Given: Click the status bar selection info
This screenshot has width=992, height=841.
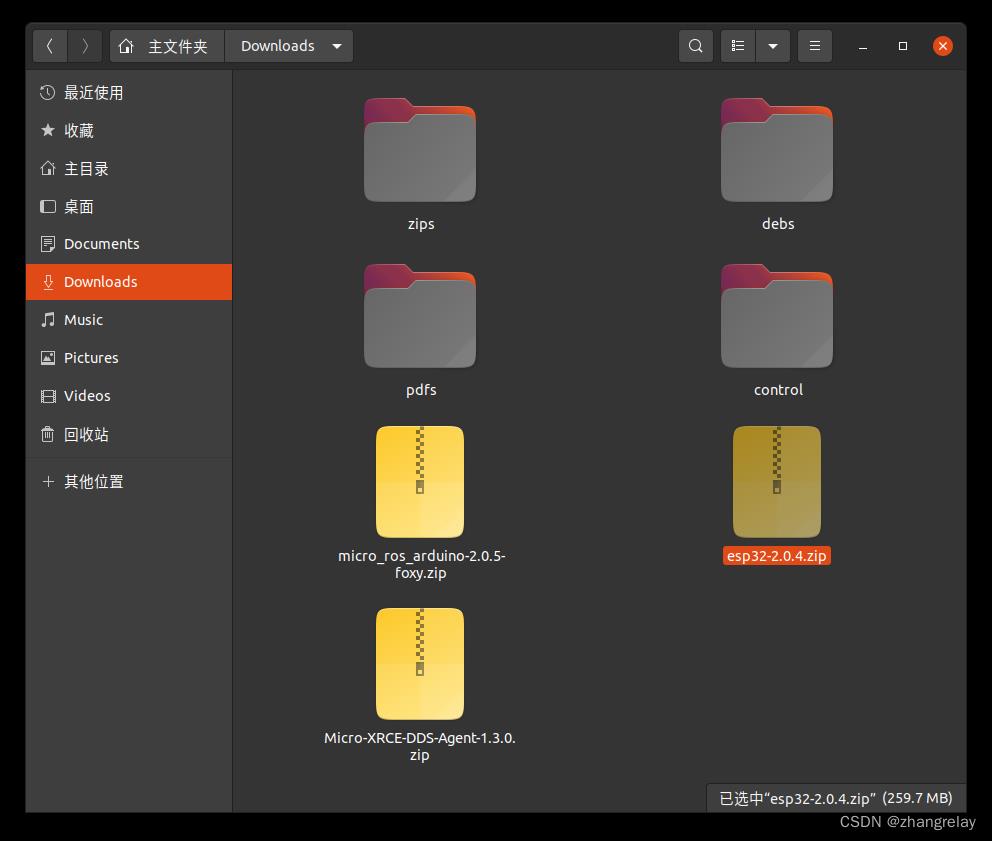Looking at the screenshot, I should (836, 799).
